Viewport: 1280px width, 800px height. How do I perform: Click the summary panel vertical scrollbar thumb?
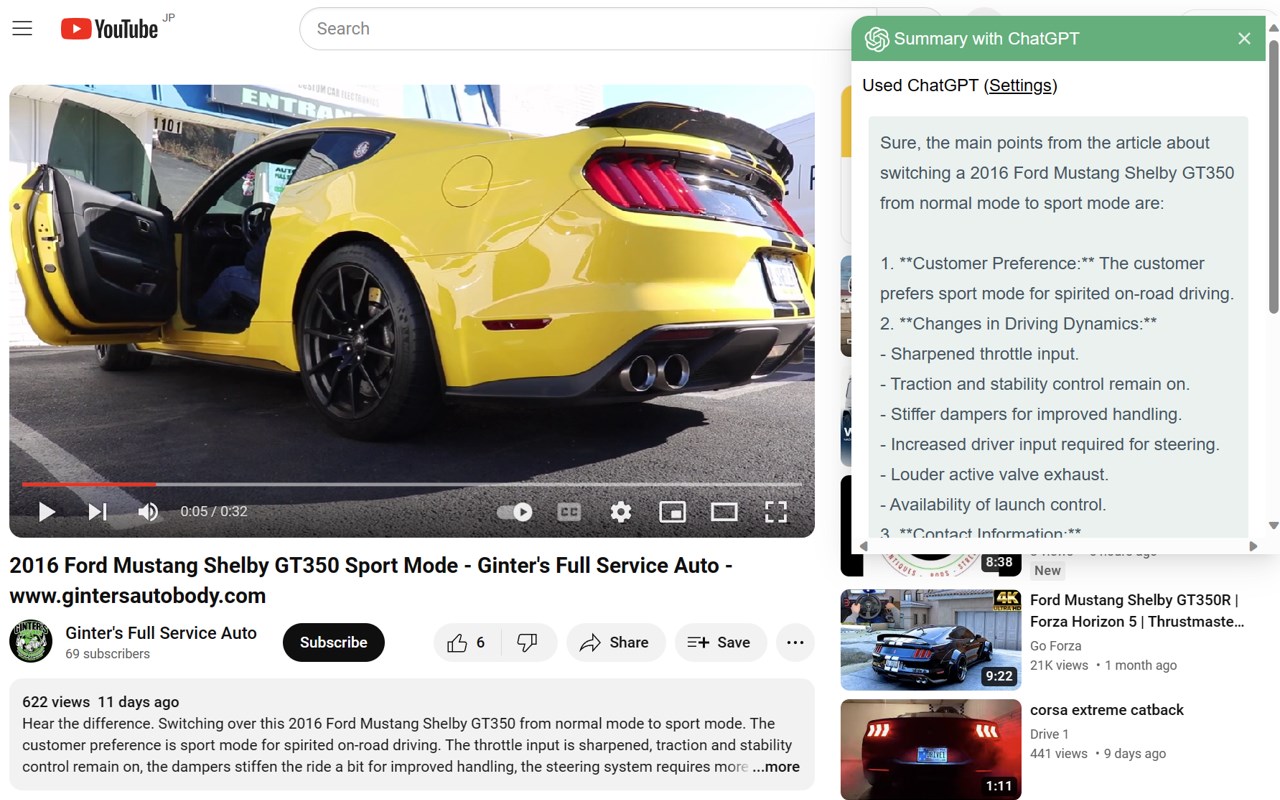click(x=1273, y=175)
